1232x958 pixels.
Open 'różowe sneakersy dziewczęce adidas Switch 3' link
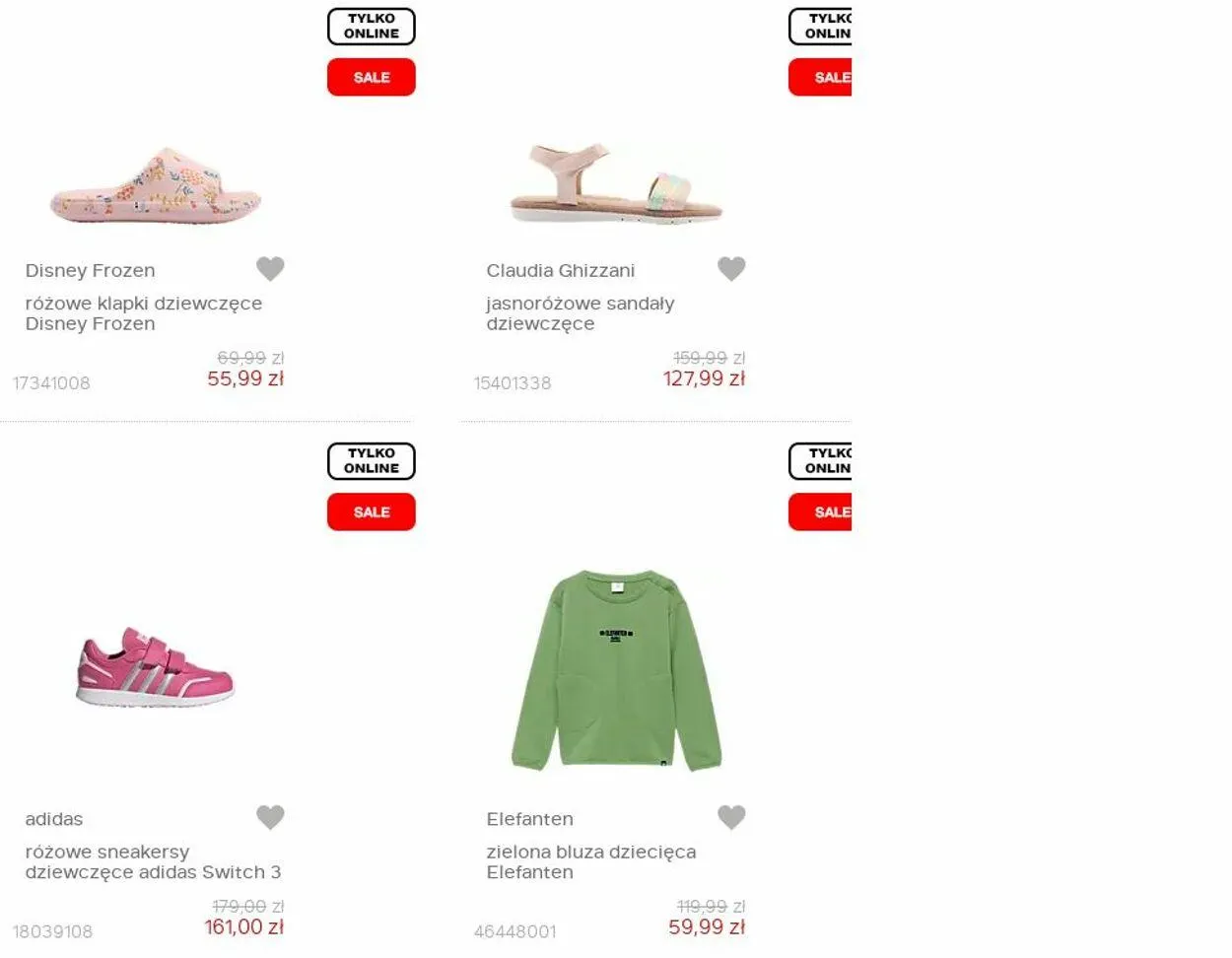point(153,862)
